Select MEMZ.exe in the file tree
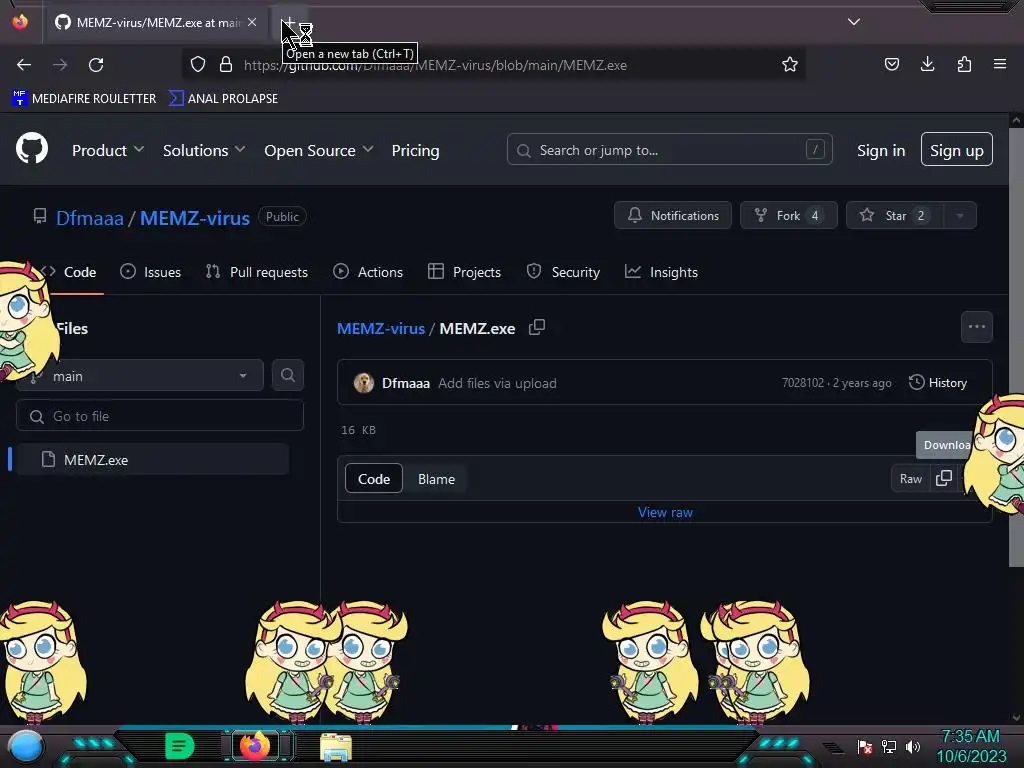 (x=153, y=460)
